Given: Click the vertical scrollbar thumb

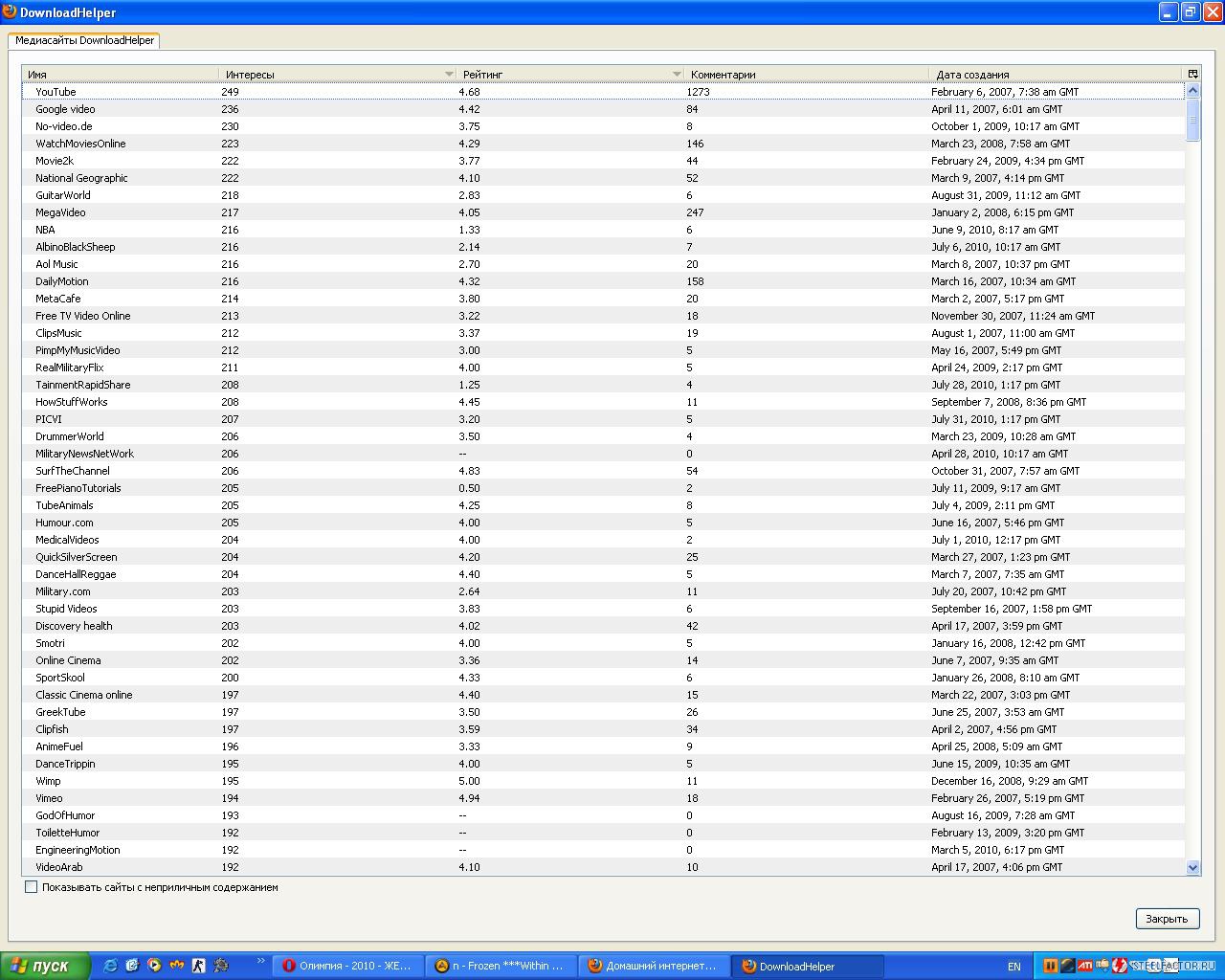Looking at the screenshot, I should [1192, 121].
